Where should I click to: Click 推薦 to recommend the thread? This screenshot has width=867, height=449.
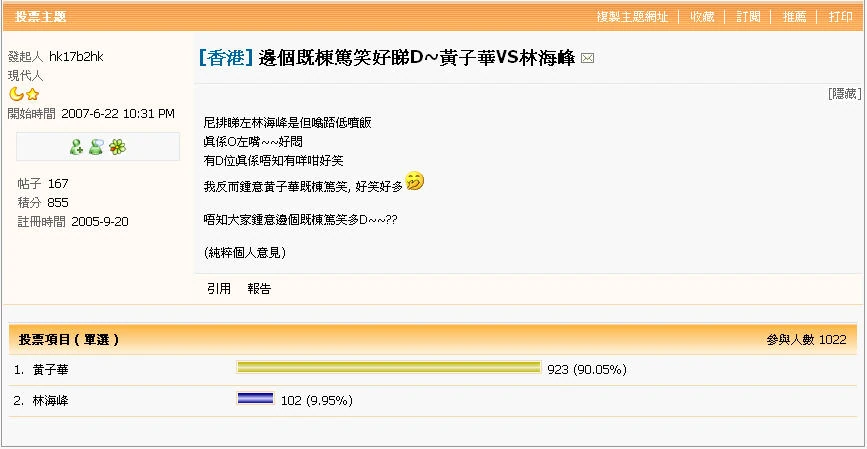click(x=794, y=17)
